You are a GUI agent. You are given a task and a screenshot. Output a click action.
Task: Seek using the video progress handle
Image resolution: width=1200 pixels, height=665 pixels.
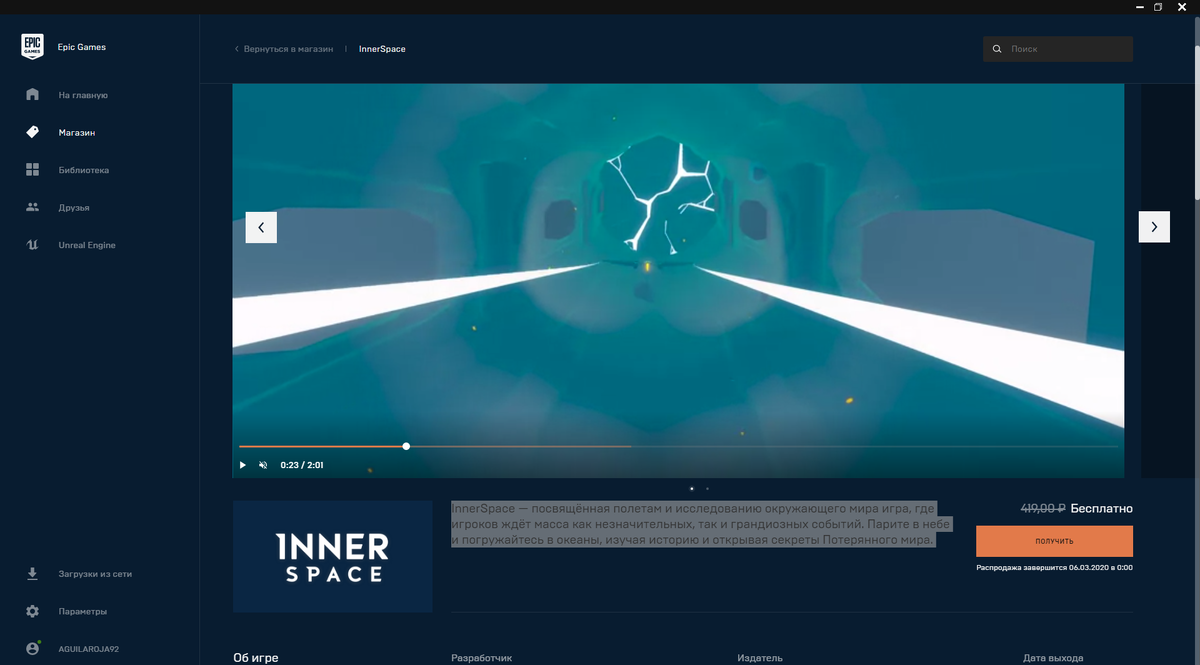click(406, 446)
